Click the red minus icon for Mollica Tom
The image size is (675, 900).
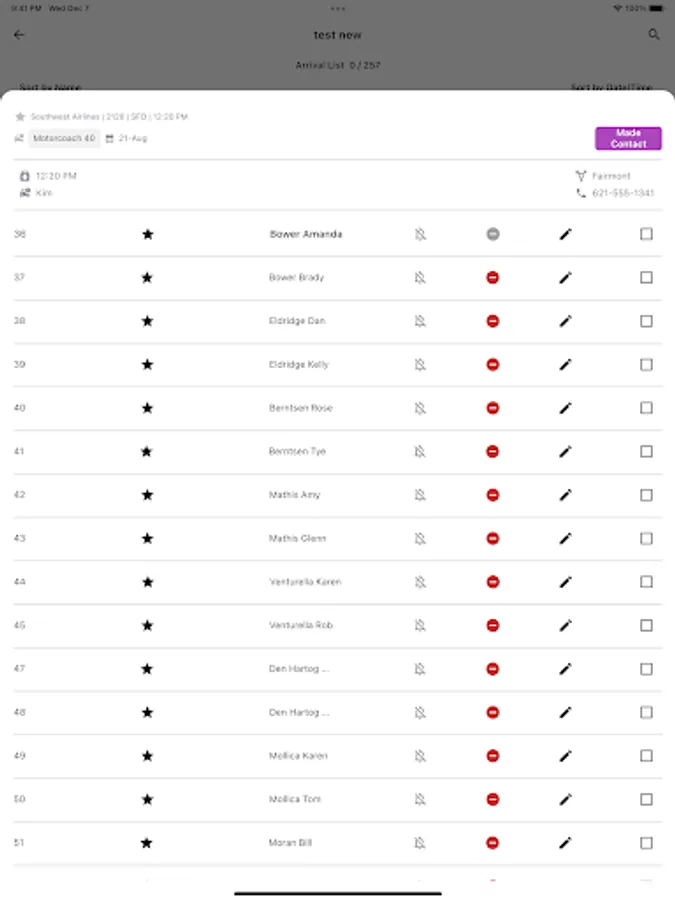click(x=492, y=800)
